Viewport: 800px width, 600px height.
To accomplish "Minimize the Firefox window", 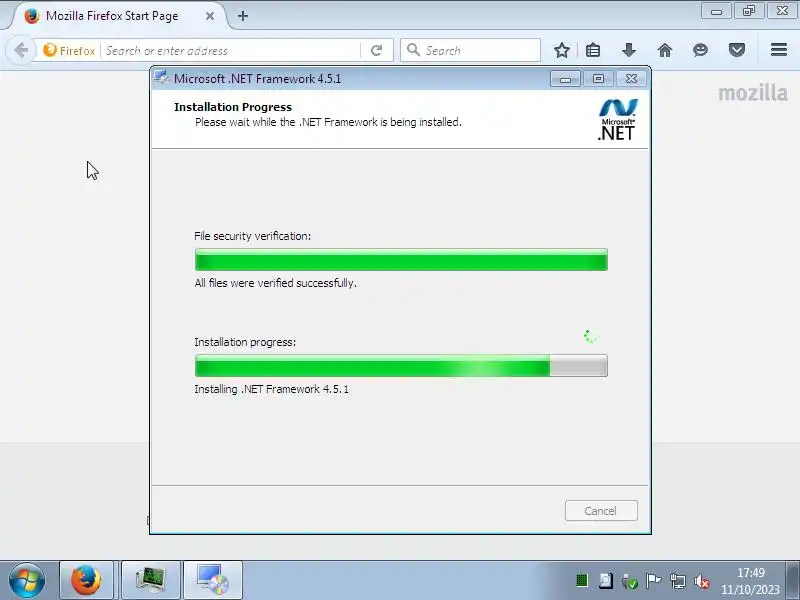I will pos(716,11).
